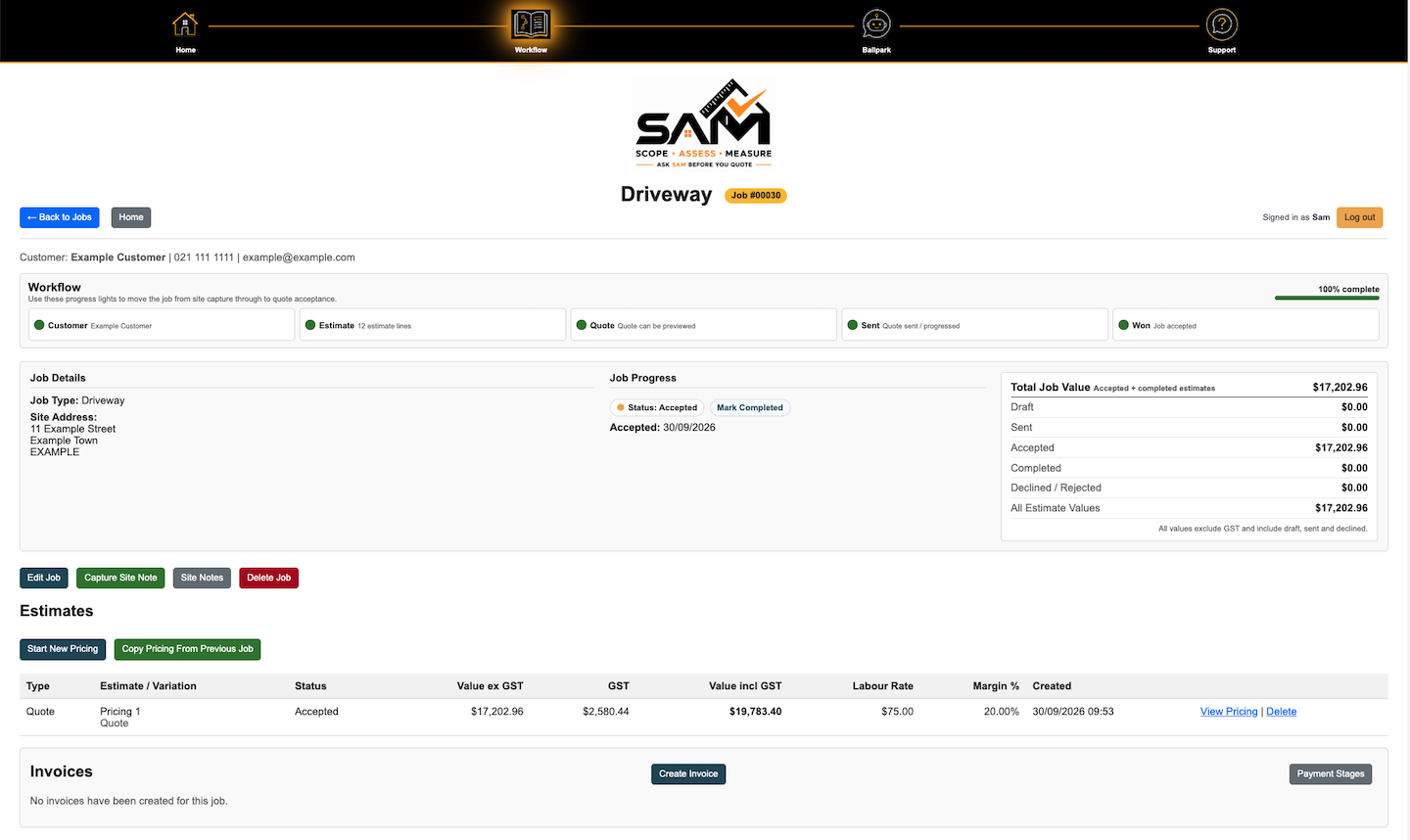This screenshot has height=840, width=1410.
Task: Click the green Quote workflow light
Action: point(582,325)
